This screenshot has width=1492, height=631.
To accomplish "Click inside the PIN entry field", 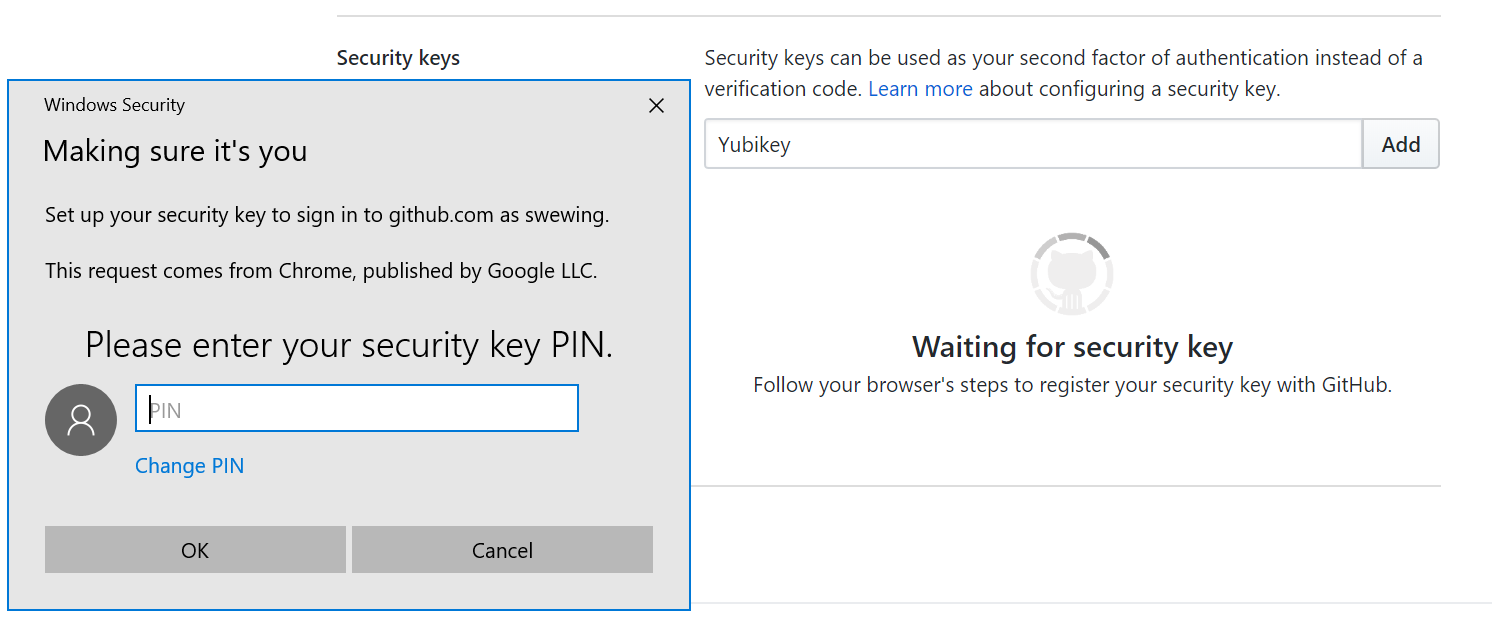I will tap(356, 408).
